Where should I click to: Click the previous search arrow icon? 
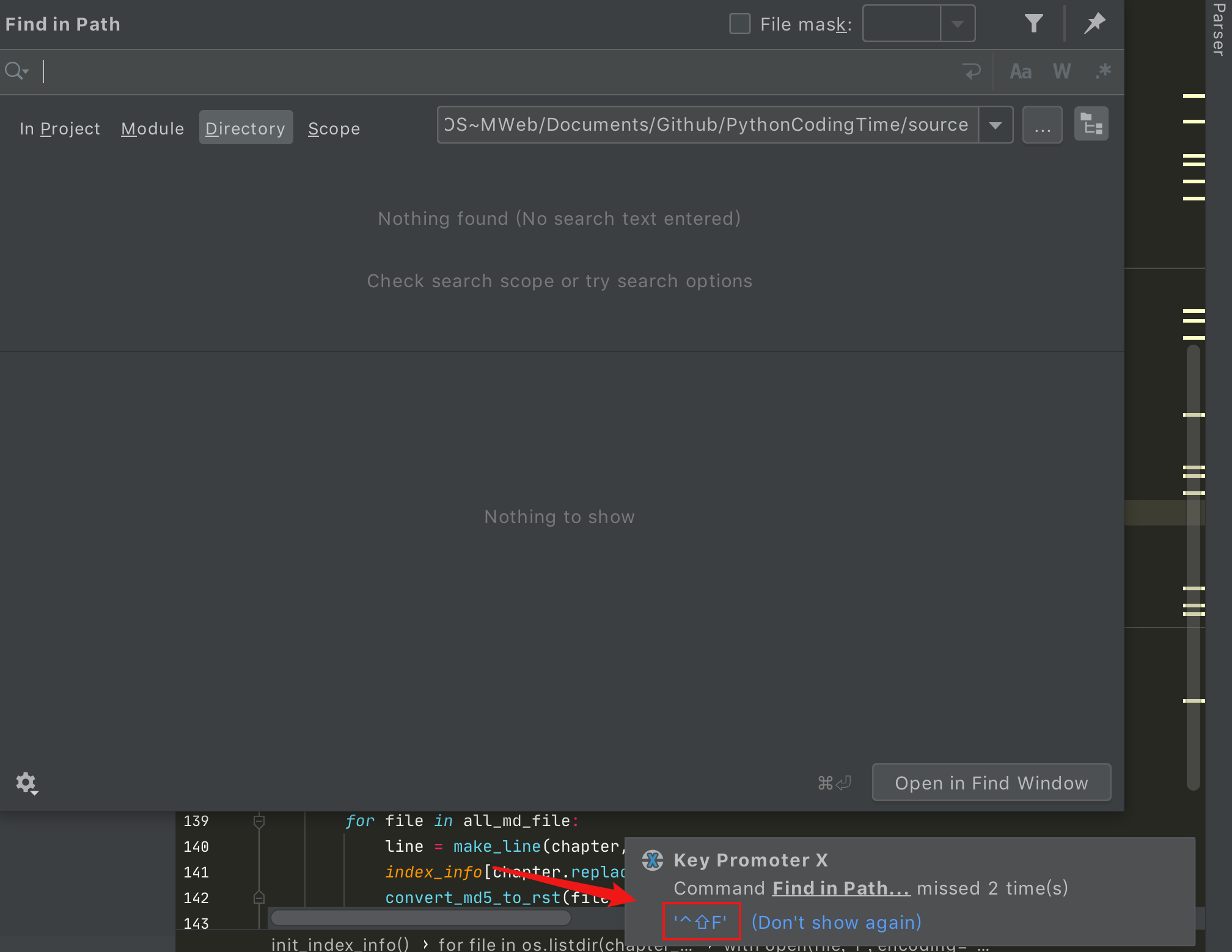(973, 71)
